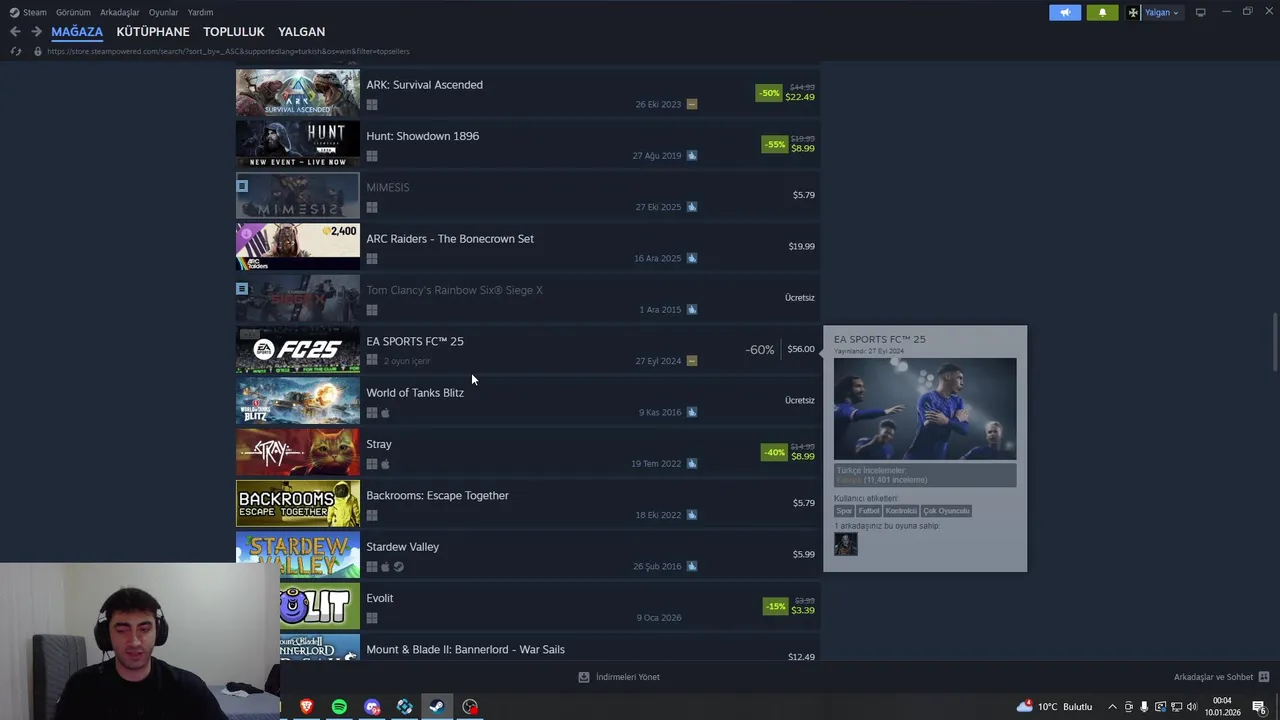Click the microphone icon in system tray
Image resolution: width=1280 pixels, height=720 pixels.
1144,707
